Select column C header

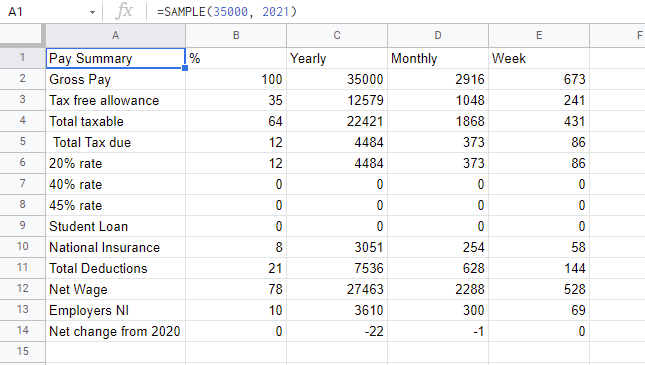(337, 35)
